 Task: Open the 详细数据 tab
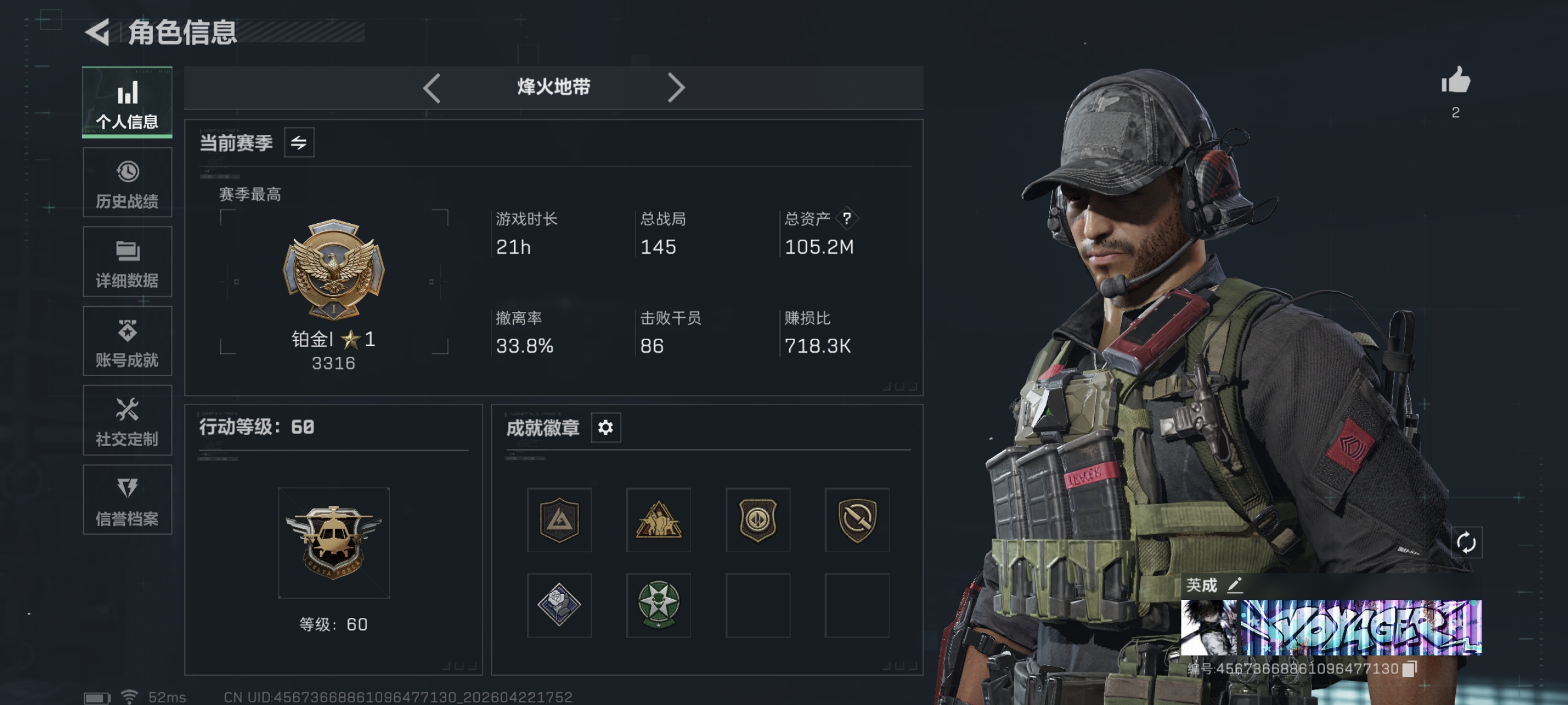click(x=127, y=262)
